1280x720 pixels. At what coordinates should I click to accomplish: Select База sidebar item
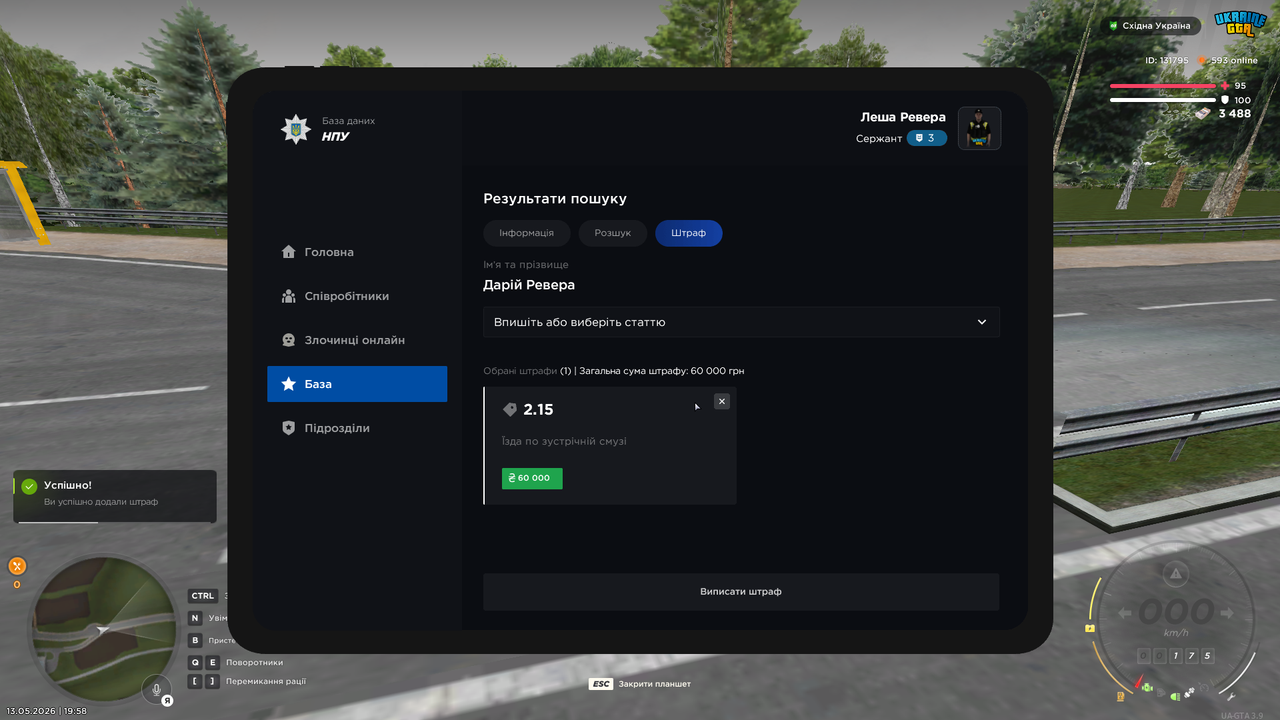[x=357, y=384]
